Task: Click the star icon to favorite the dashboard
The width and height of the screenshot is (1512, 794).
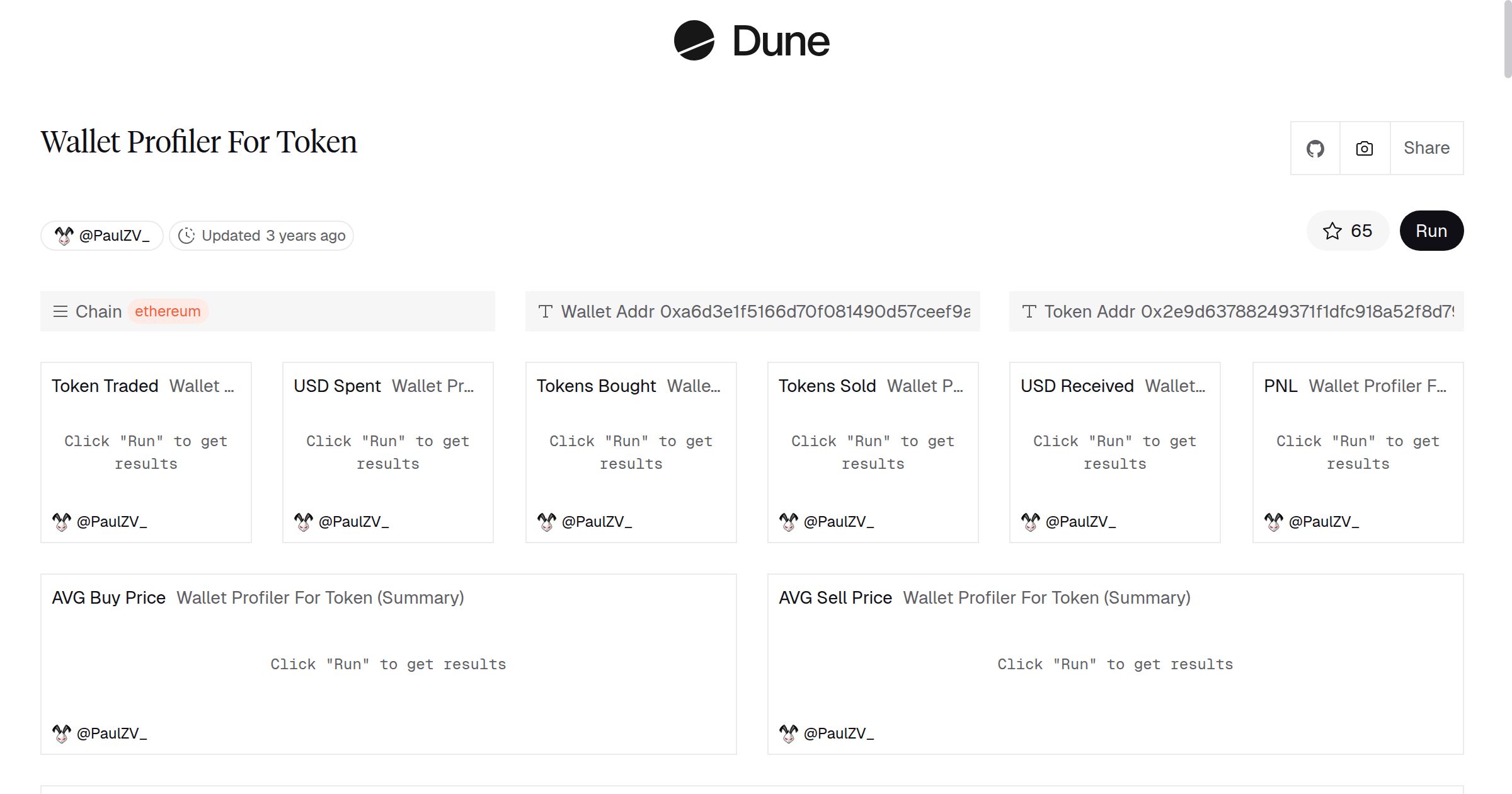Action: point(1332,231)
